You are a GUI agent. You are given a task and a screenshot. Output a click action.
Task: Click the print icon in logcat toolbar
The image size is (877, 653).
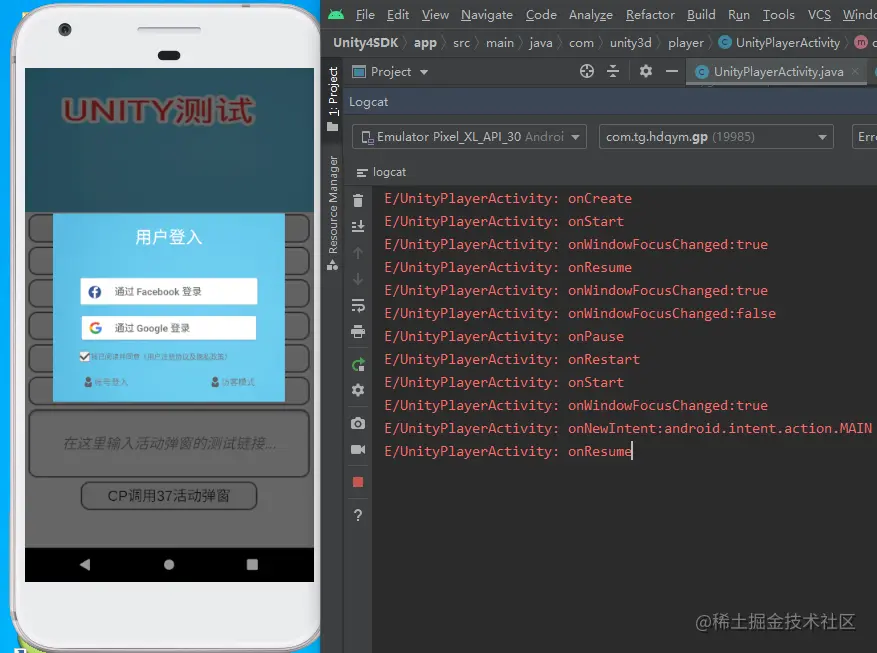click(x=358, y=332)
